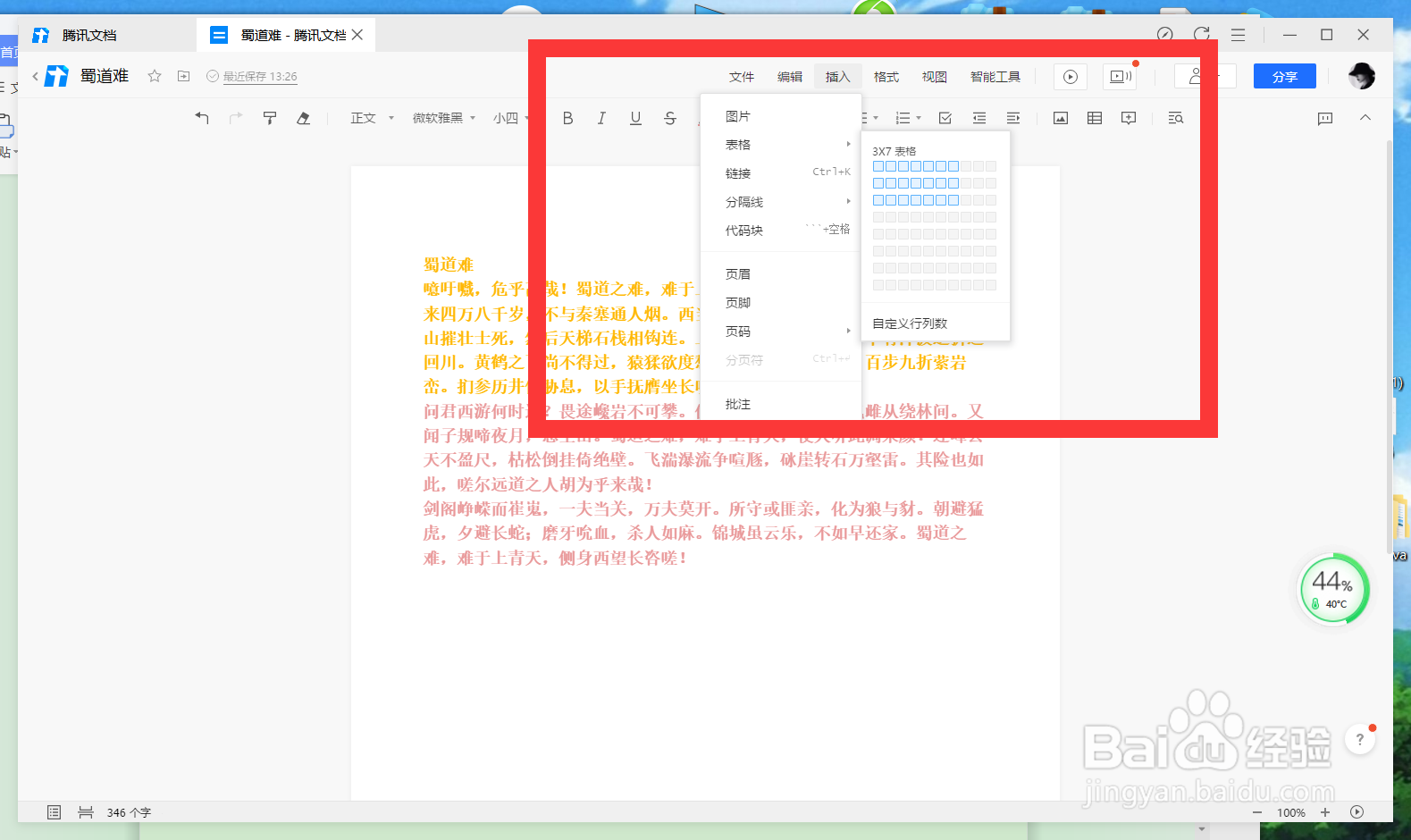Open the 正文 paragraph style dropdown
The height and width of the screenshot is (840, 1411).
pyautogui.click(x=372, y=118)
